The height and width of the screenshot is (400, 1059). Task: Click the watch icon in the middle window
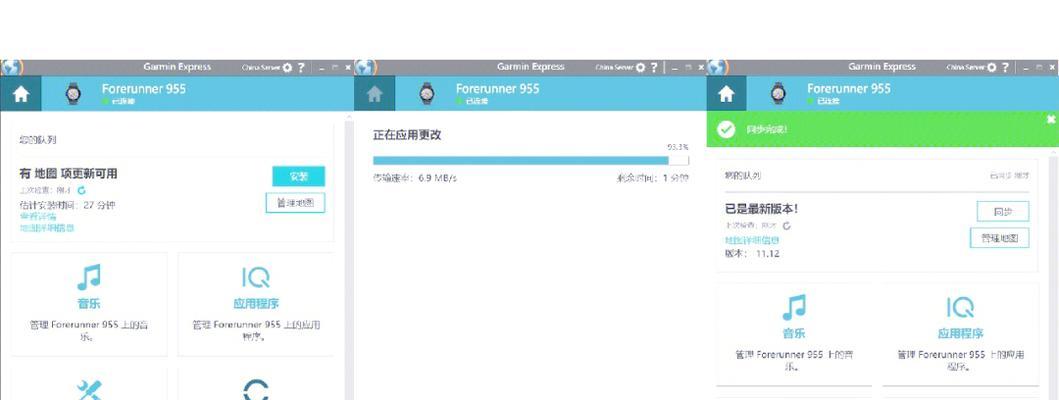pyautogui.click(x=427, y=94)
